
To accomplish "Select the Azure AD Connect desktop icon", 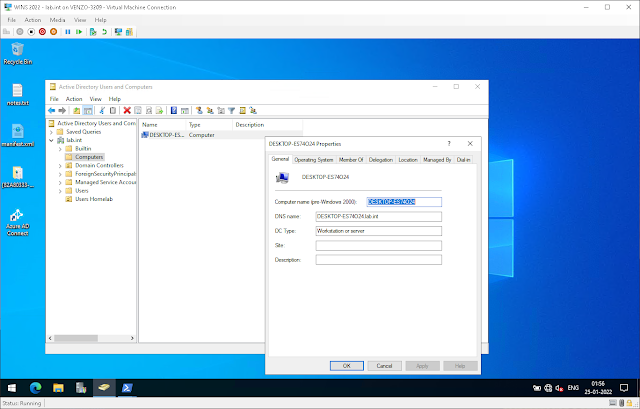I will click(17, 222).
